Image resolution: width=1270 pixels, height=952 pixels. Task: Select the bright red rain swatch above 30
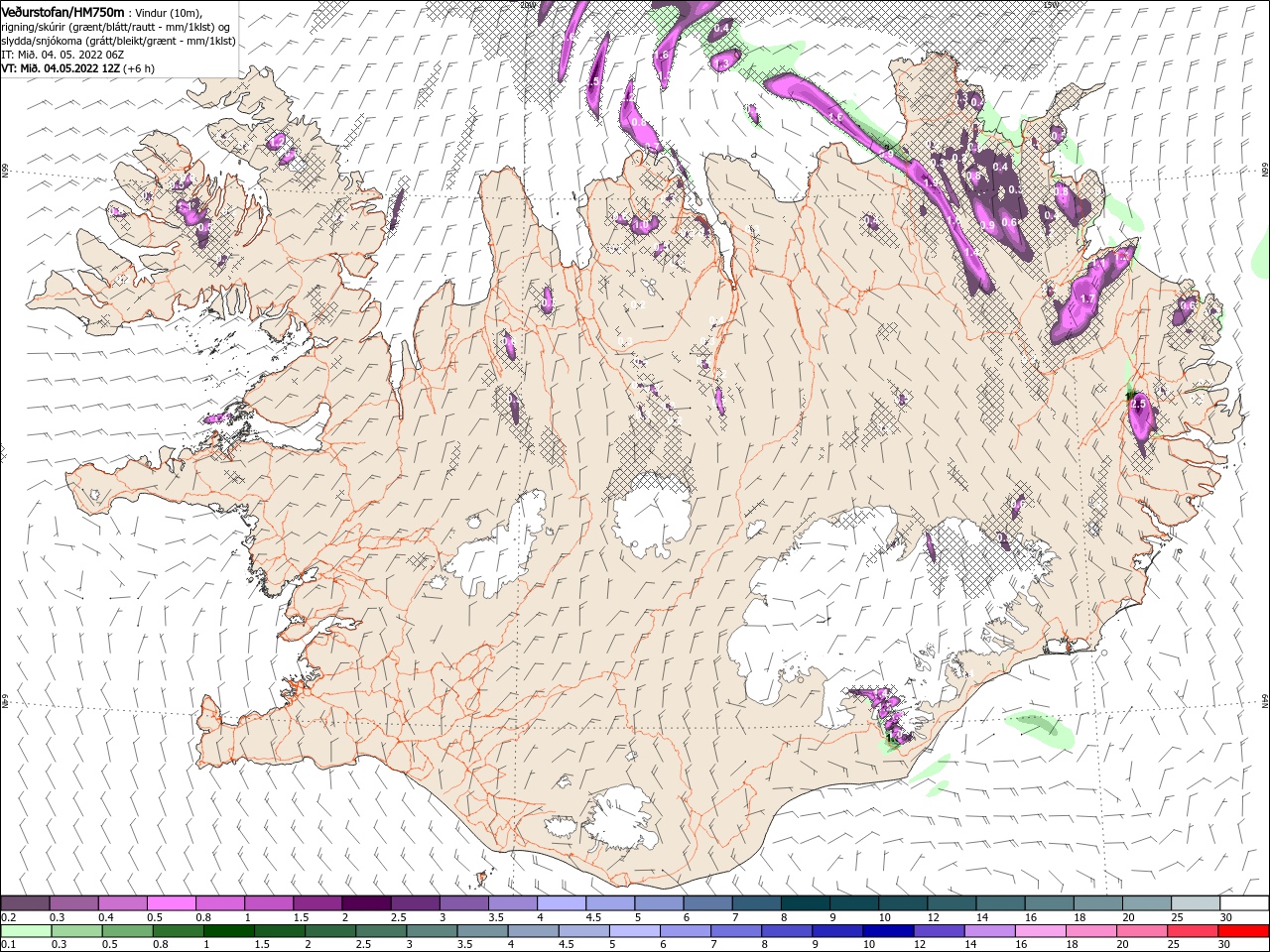coord(1244,931)
